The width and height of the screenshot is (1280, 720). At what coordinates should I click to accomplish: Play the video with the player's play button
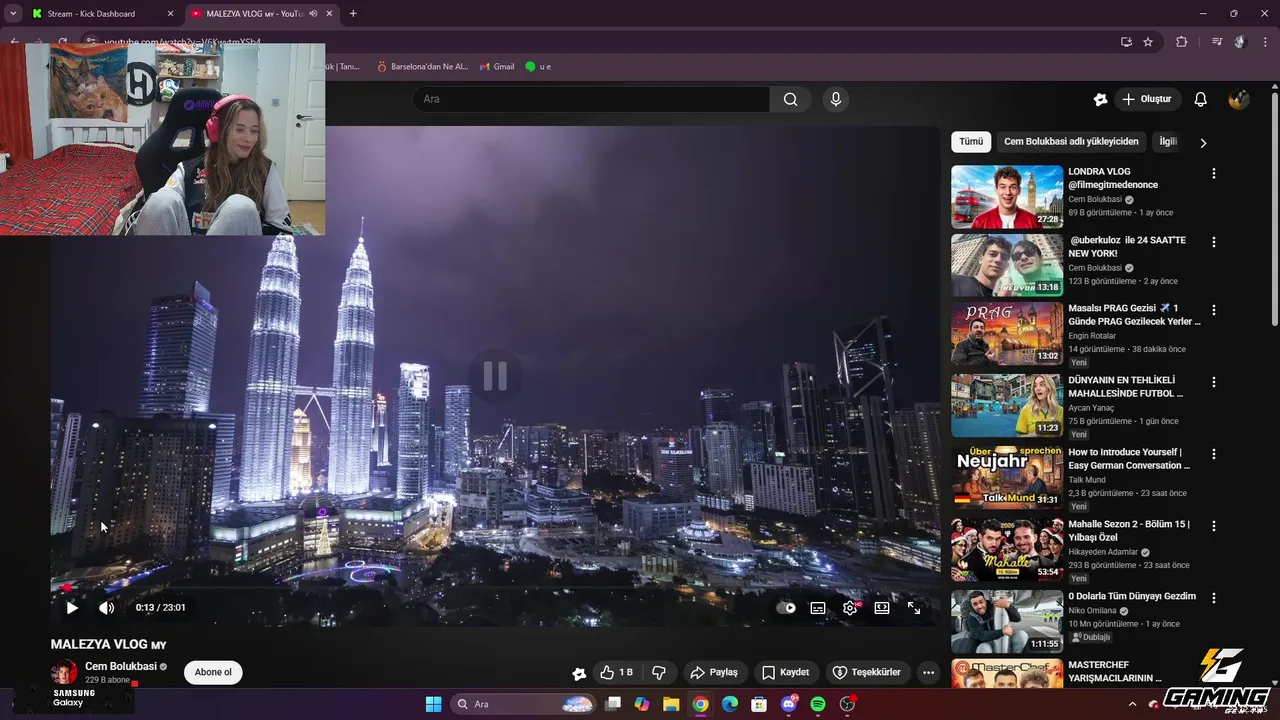[x=72, y=607]
